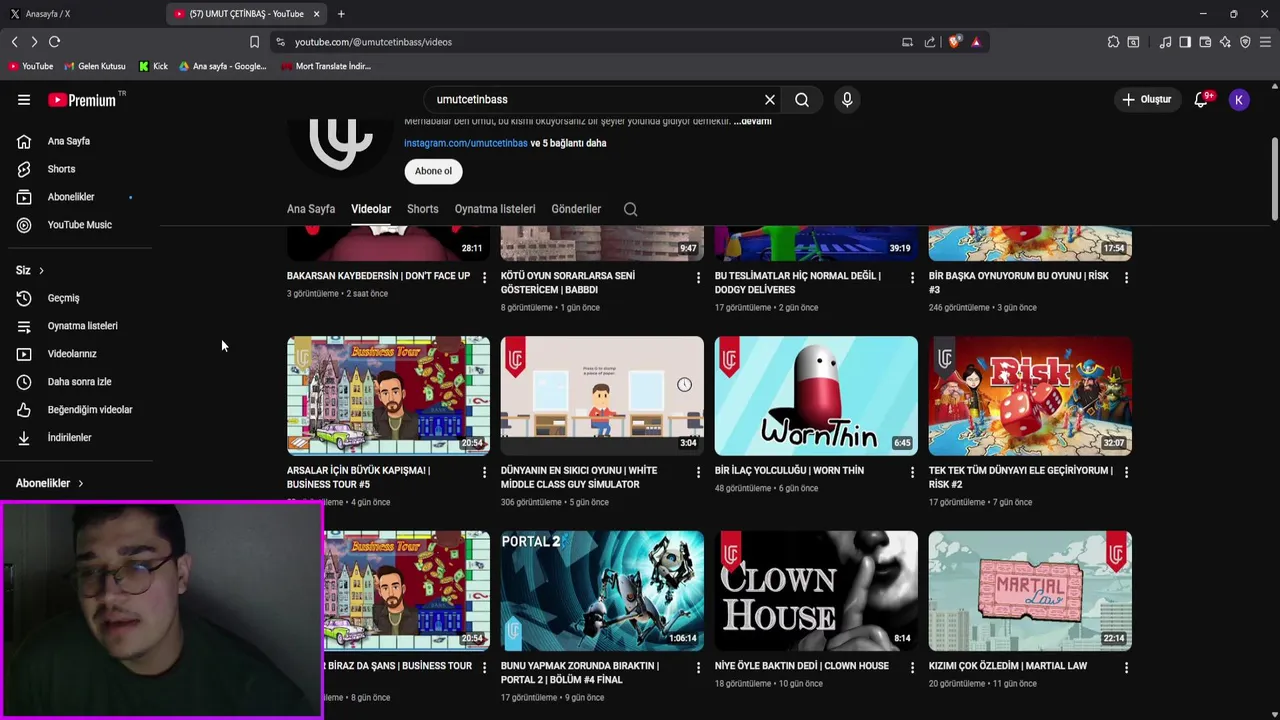Click the browser address bar URL
Image resolution: width=1280 pixels, height=720 pixels.
coord(373,42)
